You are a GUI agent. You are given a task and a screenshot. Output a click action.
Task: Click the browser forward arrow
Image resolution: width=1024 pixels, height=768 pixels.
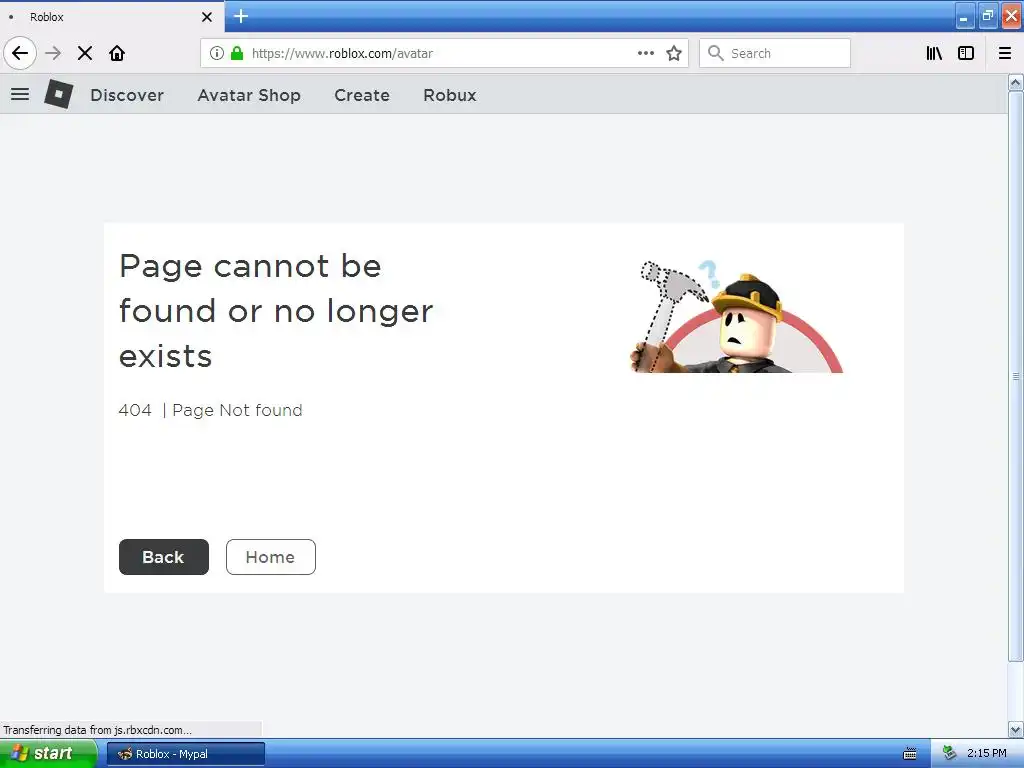point(54,53)
